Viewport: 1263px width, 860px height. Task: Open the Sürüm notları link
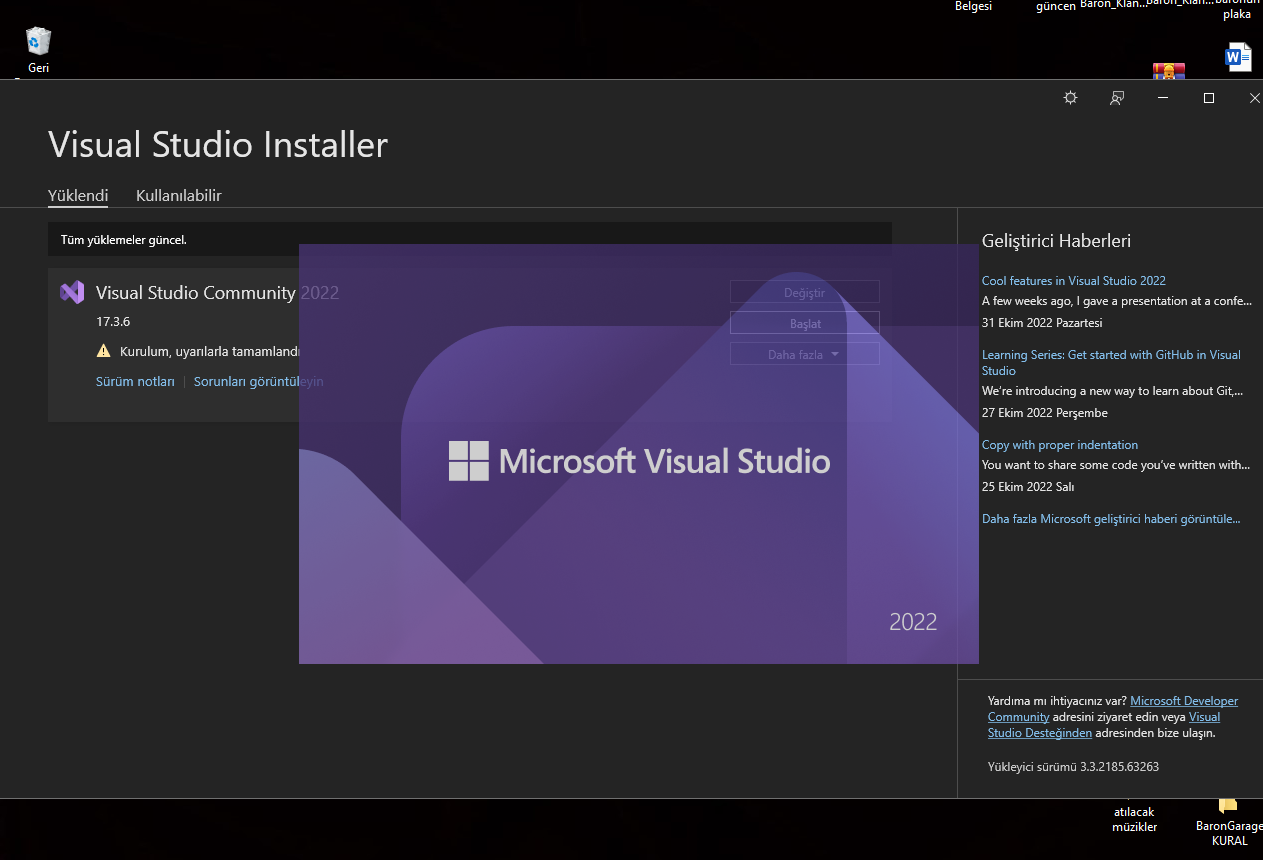click(x=135, y=381)
